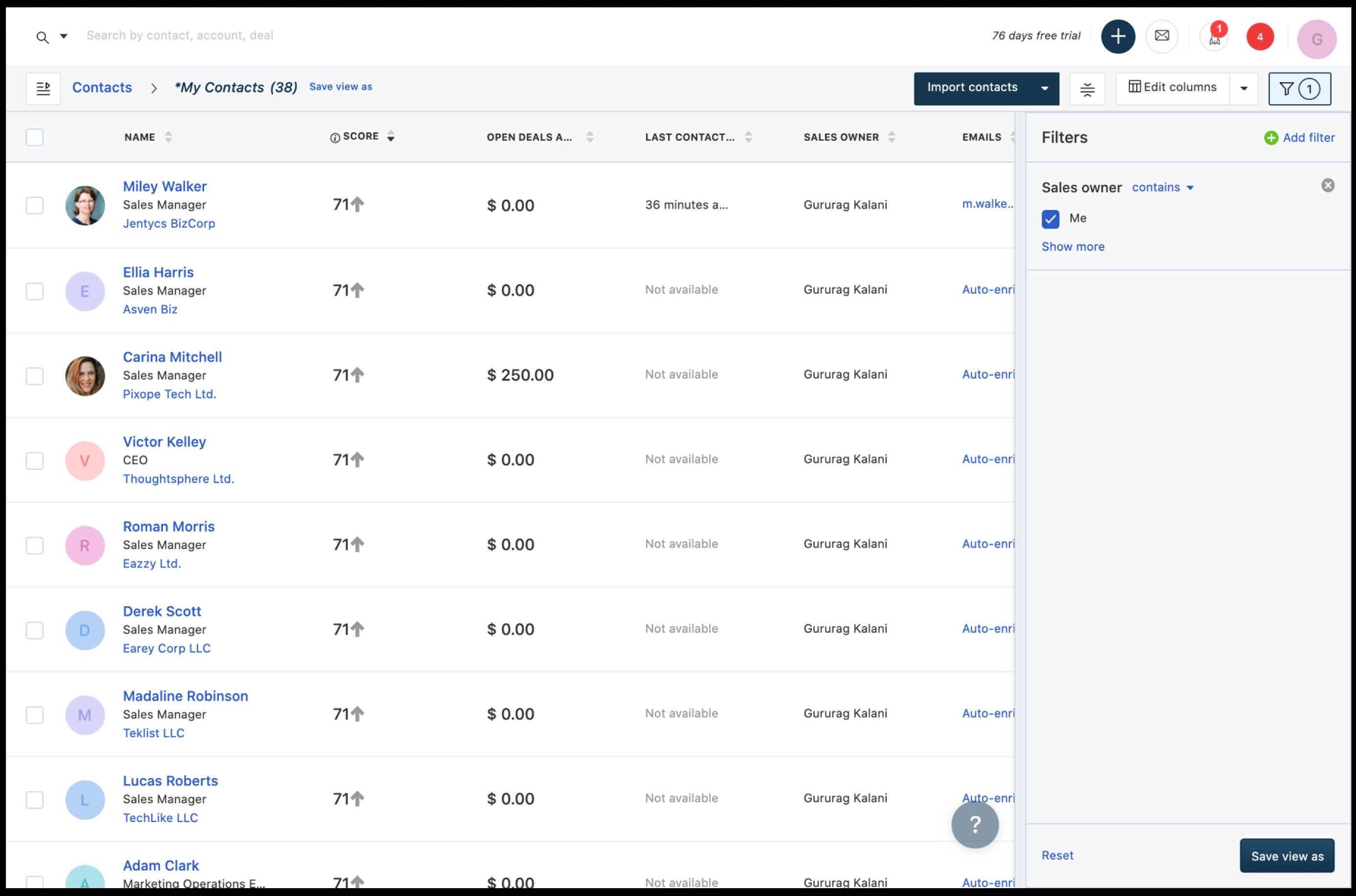Click the search contacts input field
1356x896 pixels.
(x=343, y=35)
